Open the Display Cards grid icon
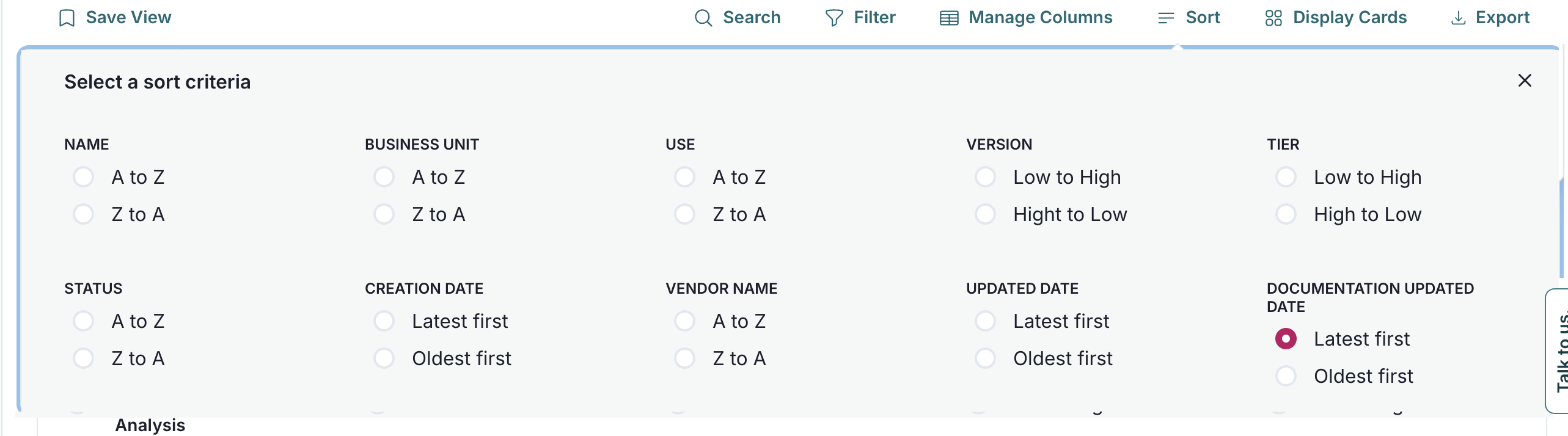 click(x=1273, y=17)
